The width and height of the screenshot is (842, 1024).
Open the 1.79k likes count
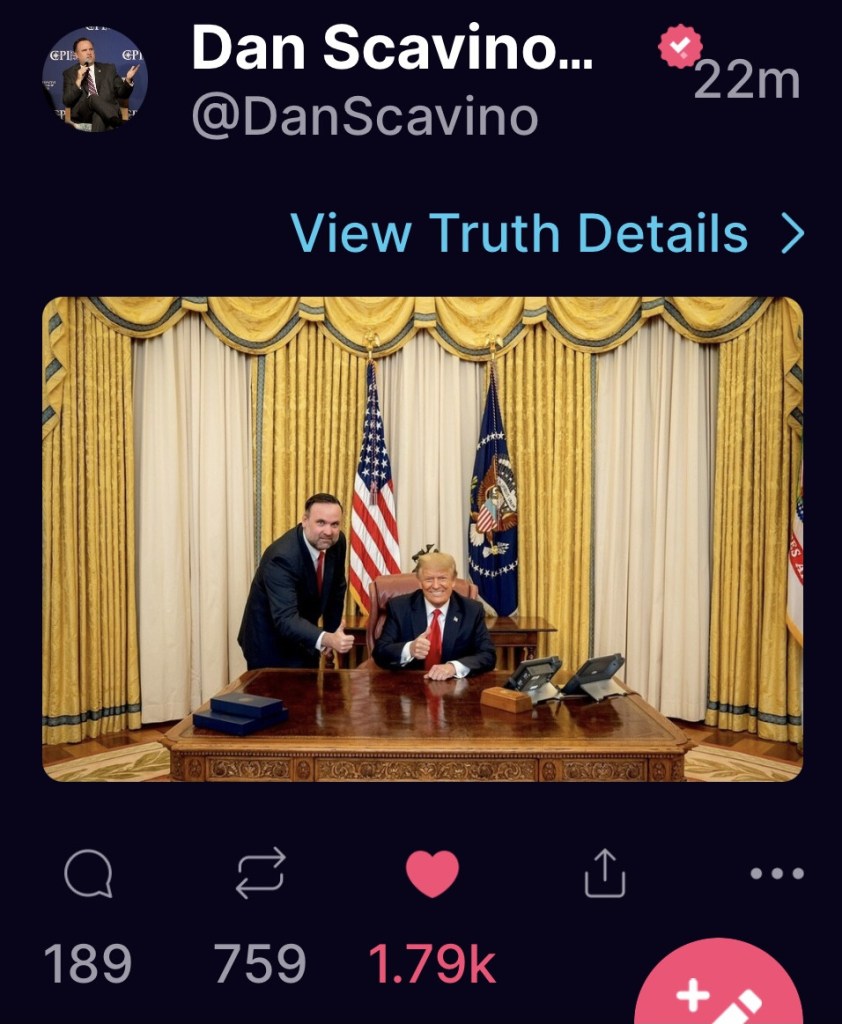(432, 963)
